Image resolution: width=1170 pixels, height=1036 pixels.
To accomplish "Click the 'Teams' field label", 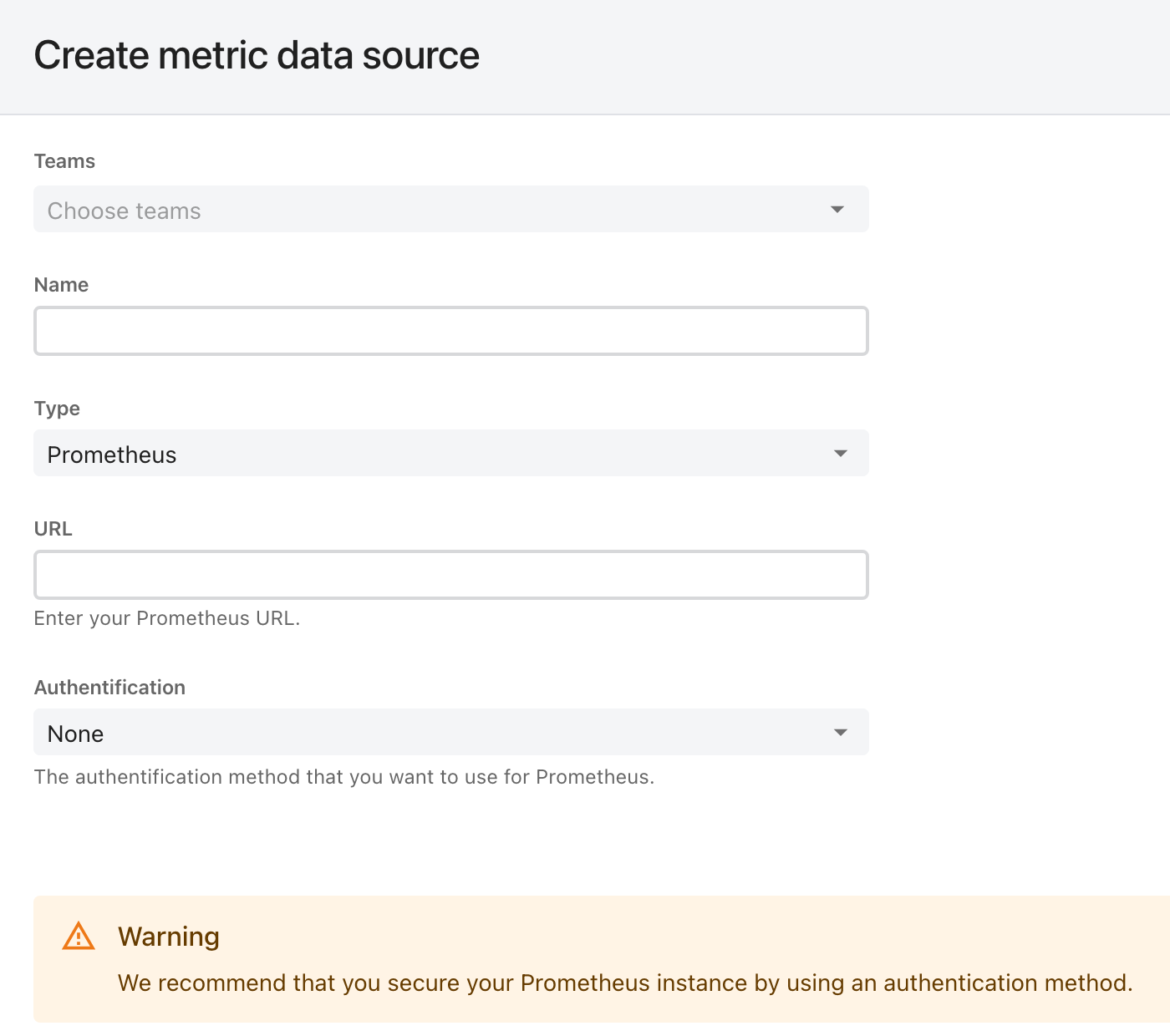I will point(64,161).
